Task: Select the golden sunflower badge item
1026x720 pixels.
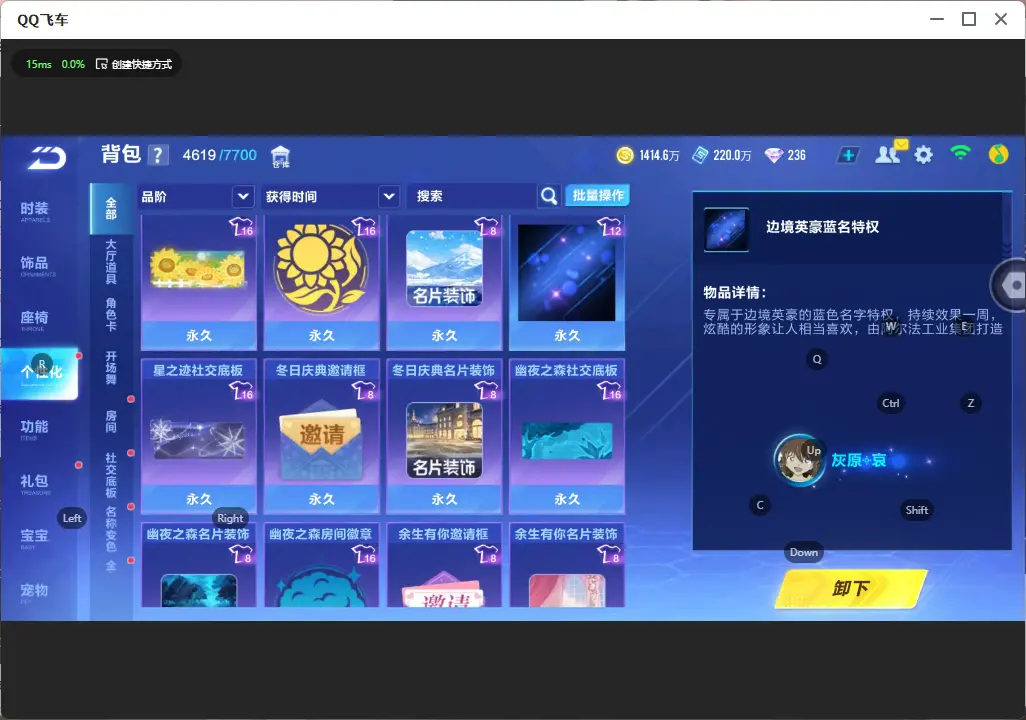Action: click(x=321, y=282)
